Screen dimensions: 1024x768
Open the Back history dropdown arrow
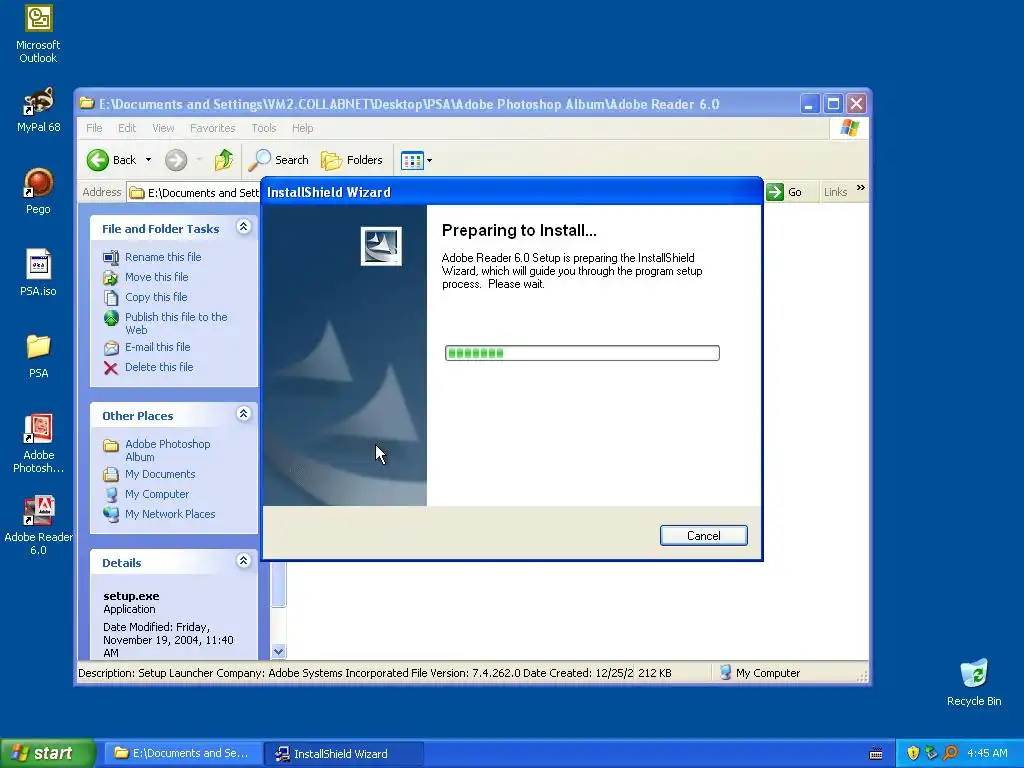click(148, 160)
